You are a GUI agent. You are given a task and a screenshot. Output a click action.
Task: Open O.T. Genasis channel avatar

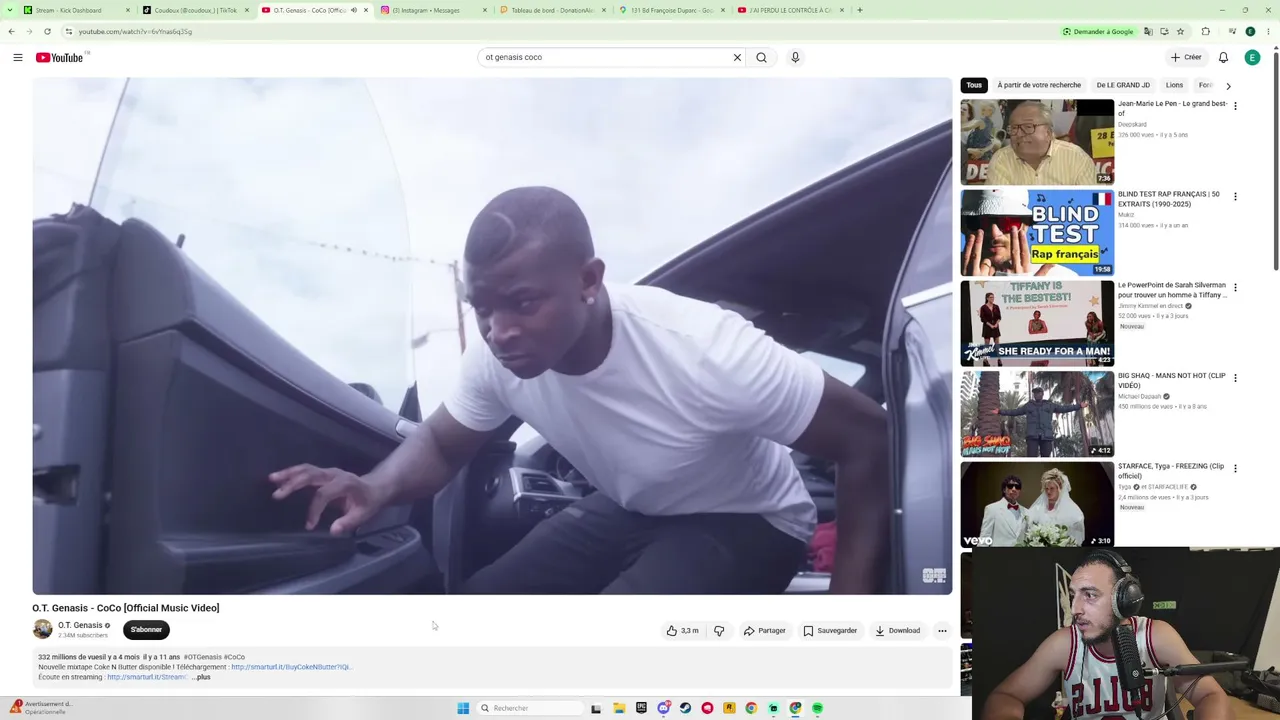click(42, 629)
